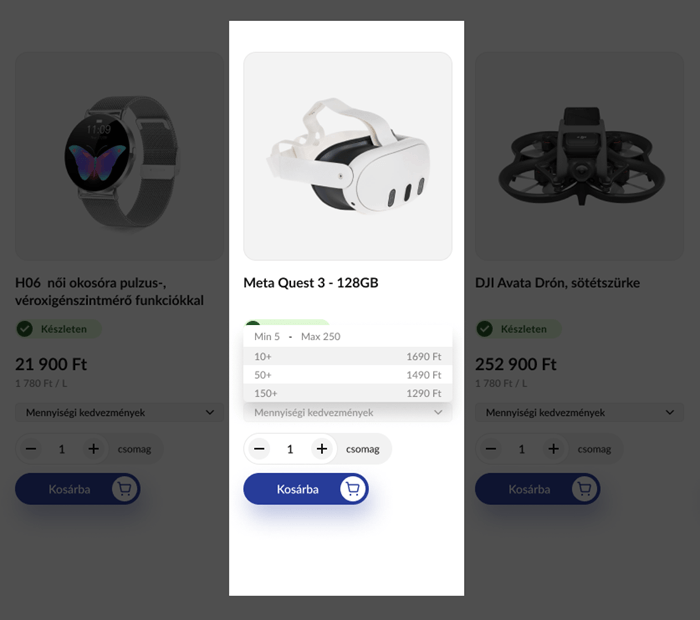Collapse the Meta Quest 3 Mennyiségi kedvezmények dropdown
The image size is (700, 620).
(x=348, y=412)
